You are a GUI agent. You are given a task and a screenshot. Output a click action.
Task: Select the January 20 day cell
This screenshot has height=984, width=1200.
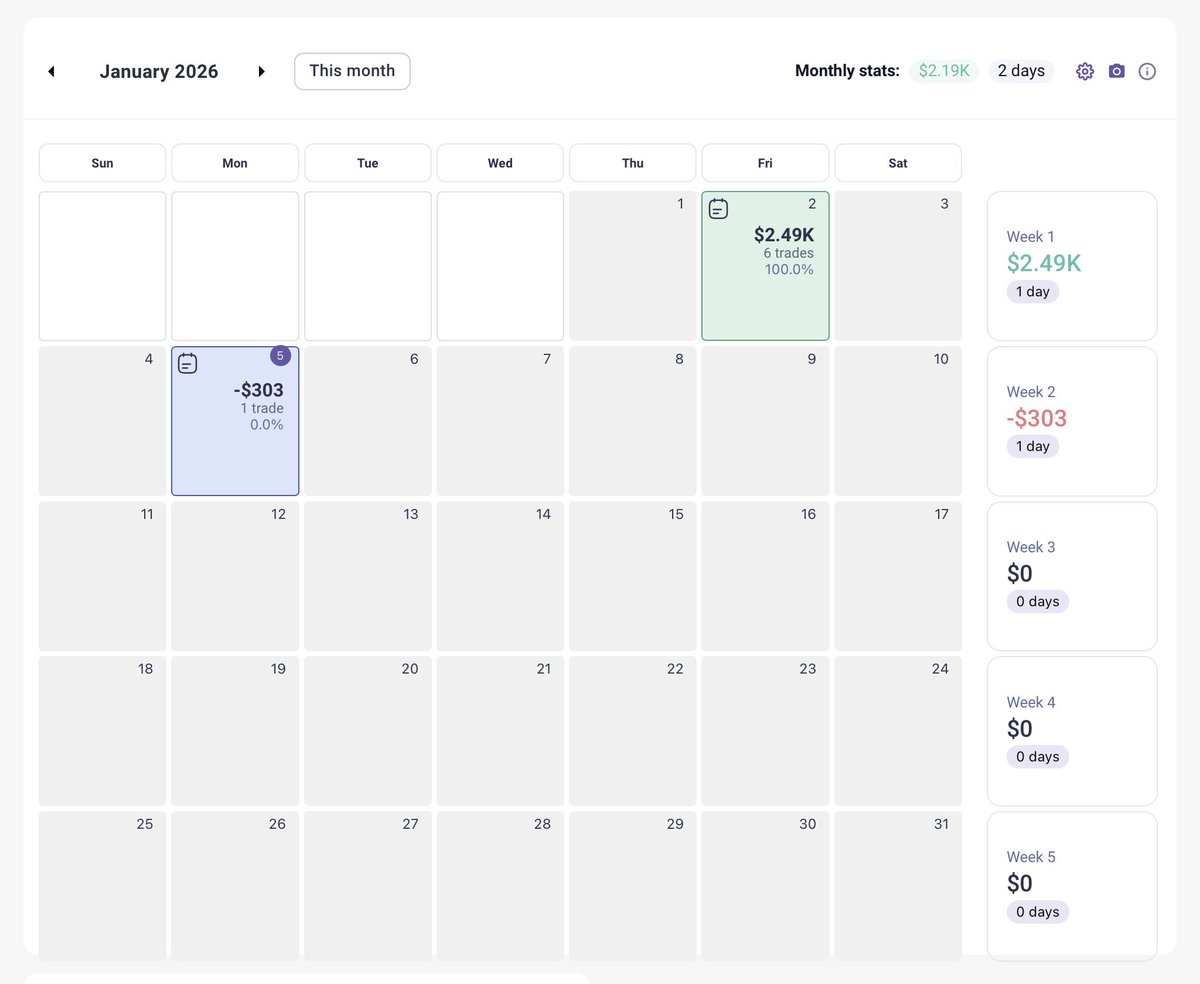point(368,731)
